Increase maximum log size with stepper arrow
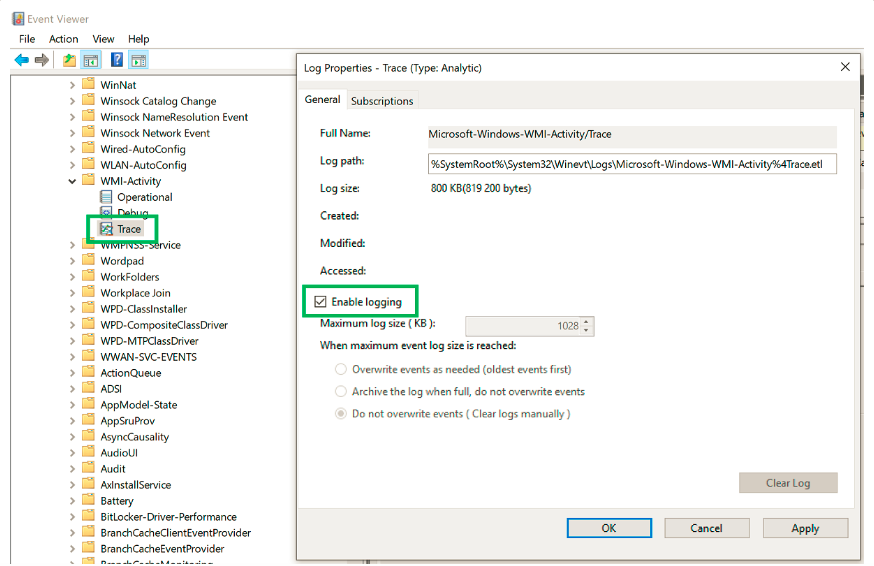This screenshot has height=566, width=874. point(587,321)
